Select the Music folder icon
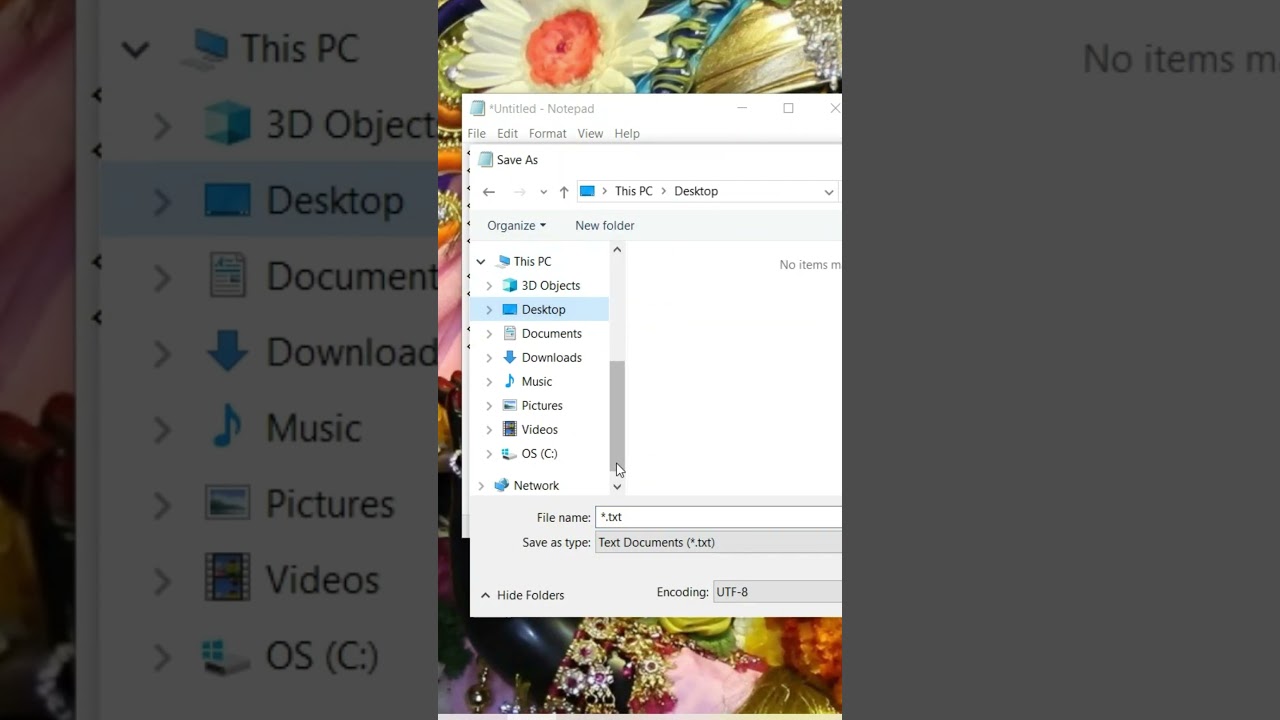The image size is (1280, 720). coord(510,382)
